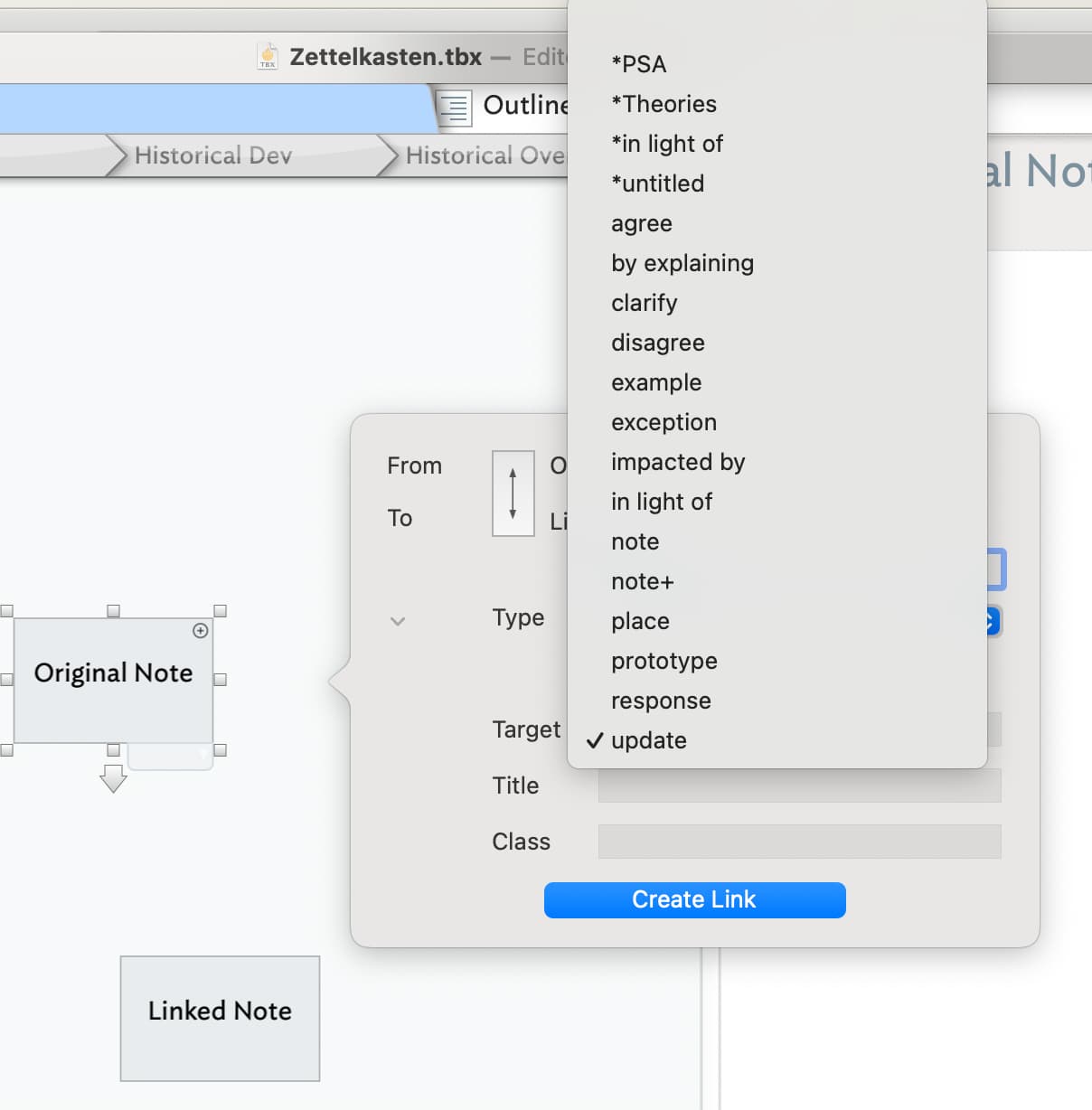Viewport: 1092px width, 1110px height.
Task: Select '*Theories' in the dropdown list
Action: 664,104
